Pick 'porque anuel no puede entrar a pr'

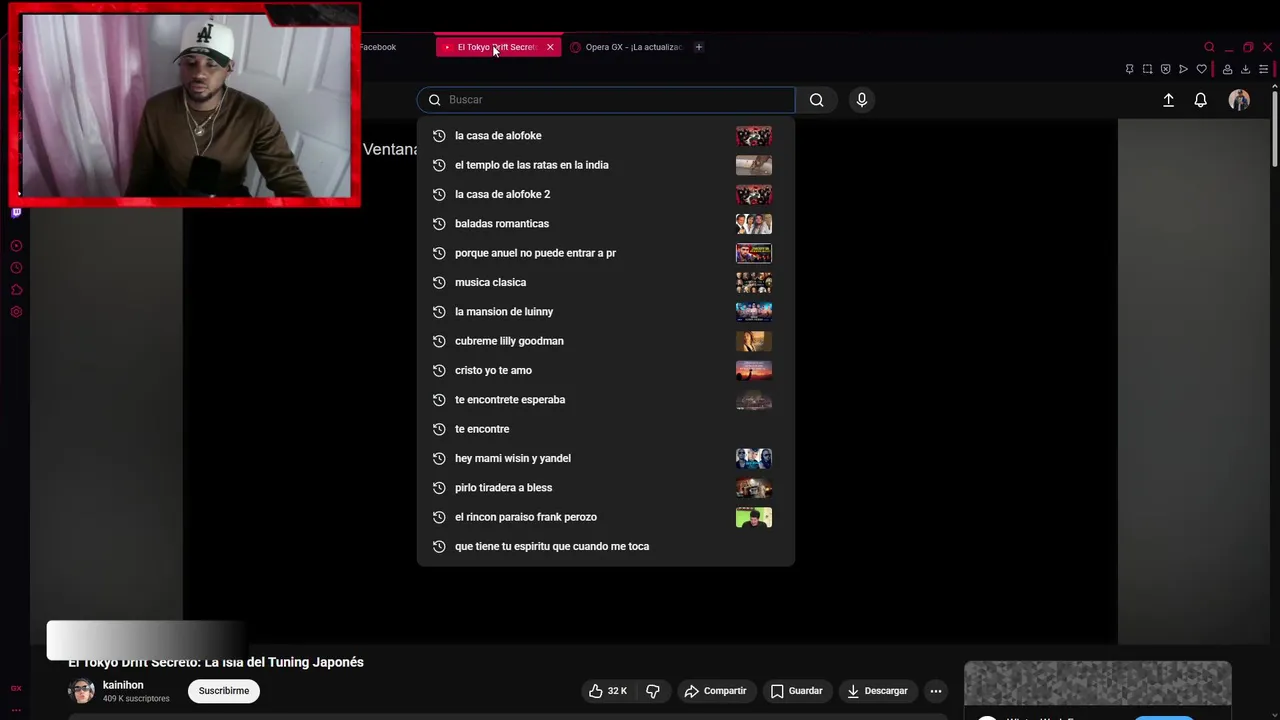pyautogui.click(x=606, y=253)
